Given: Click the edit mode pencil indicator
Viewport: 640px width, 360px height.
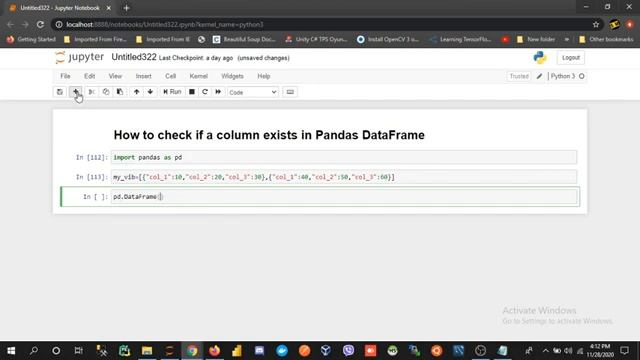Looking at the screenshot, I should pos(539,76).
